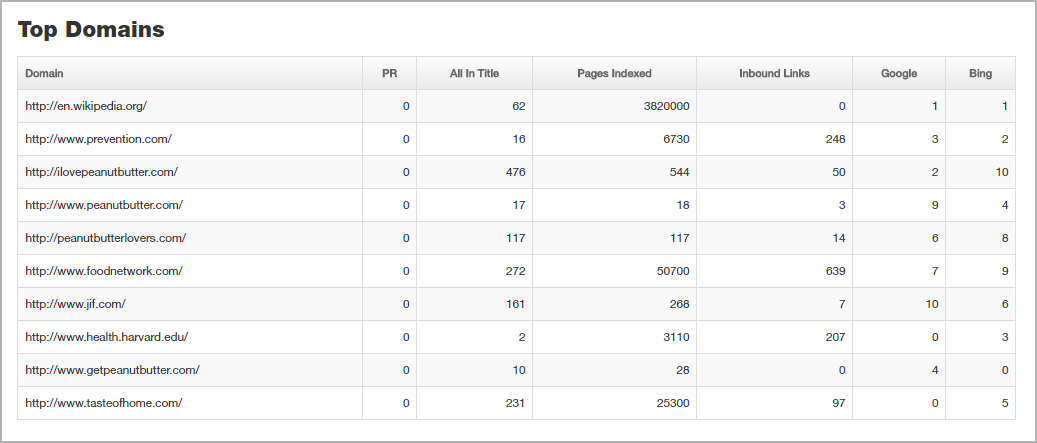Screen dimensions: 1037x443
Task: Sort by the Inbound Links header
Action: [774, 73]
